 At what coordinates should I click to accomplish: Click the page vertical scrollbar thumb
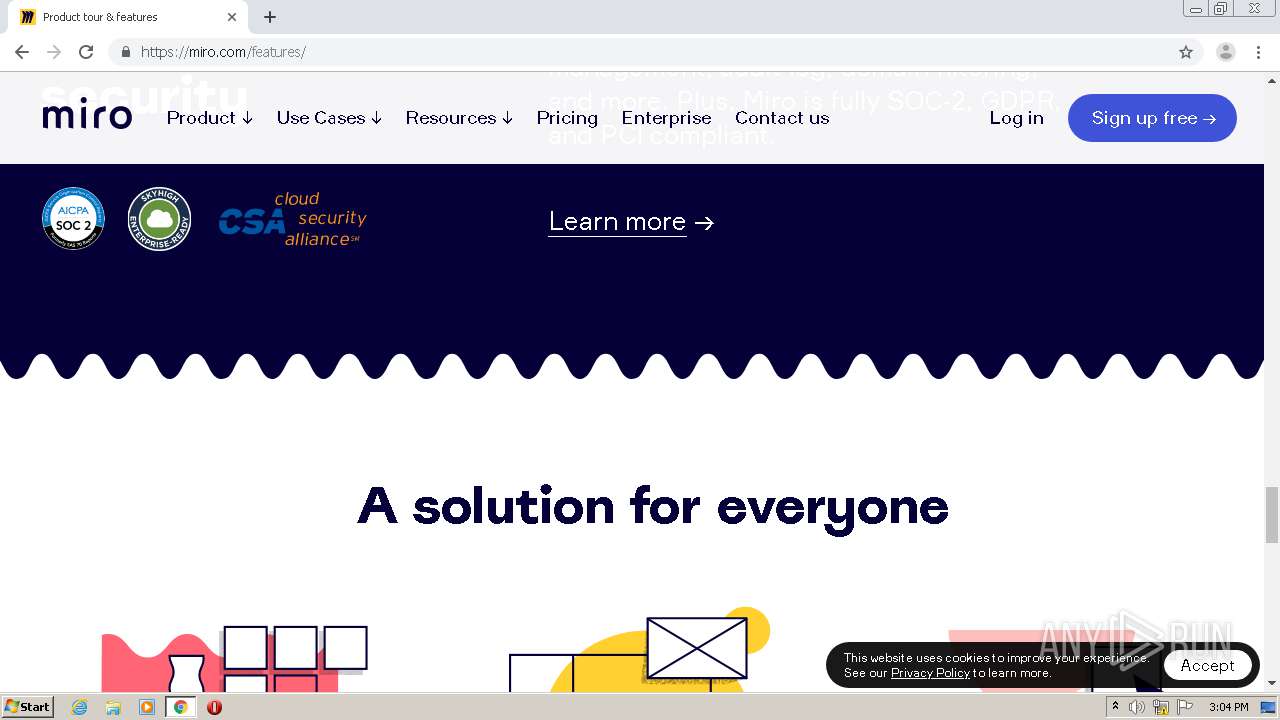click(x=1272, y=515)
